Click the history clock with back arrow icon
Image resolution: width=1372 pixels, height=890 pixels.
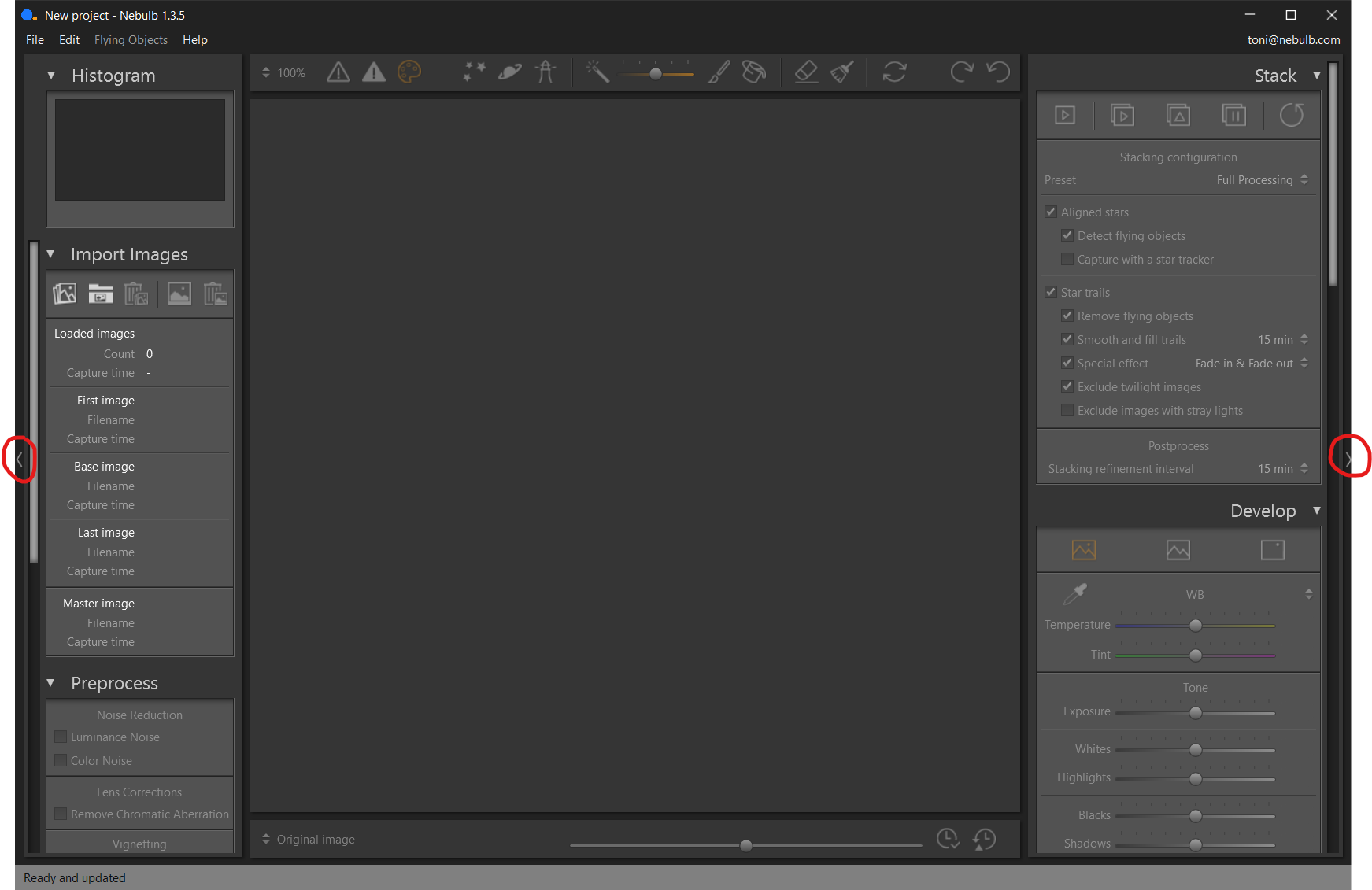(985, 840)
